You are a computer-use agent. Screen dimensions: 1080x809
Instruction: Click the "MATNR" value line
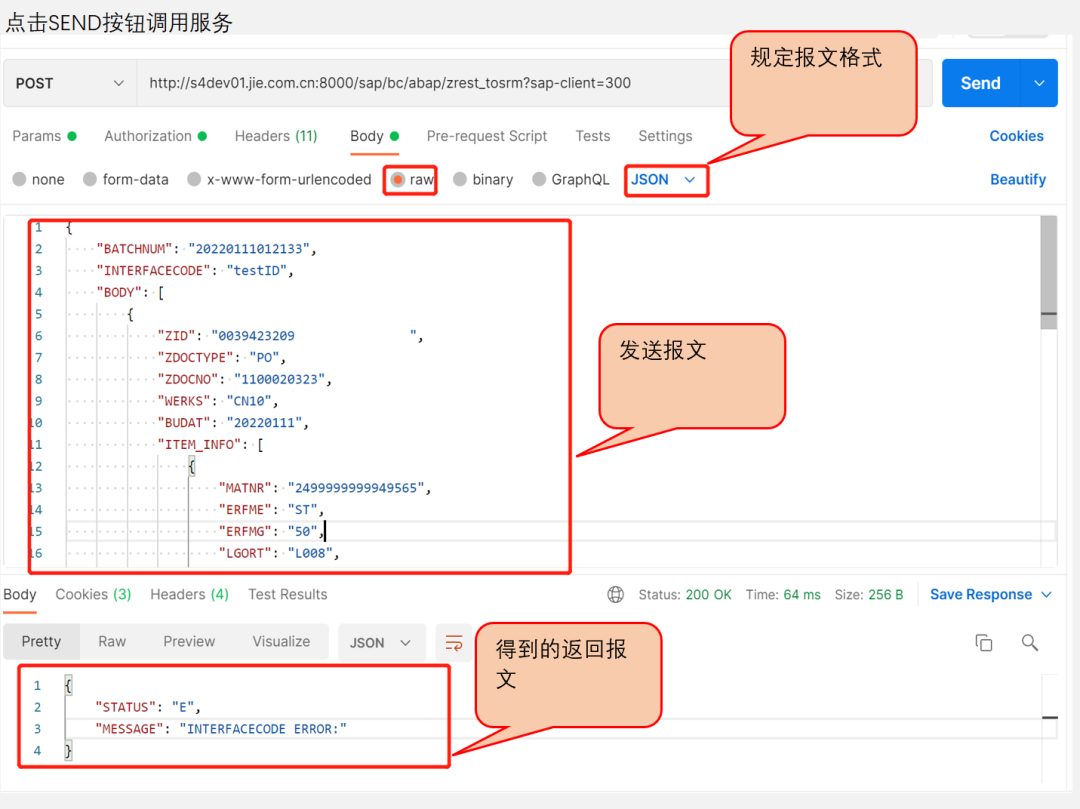point(324,488)
